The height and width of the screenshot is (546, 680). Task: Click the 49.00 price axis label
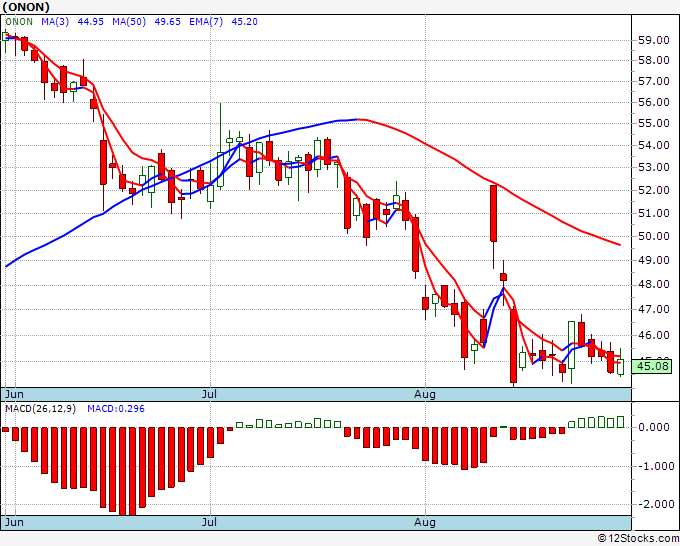(654, 260)
